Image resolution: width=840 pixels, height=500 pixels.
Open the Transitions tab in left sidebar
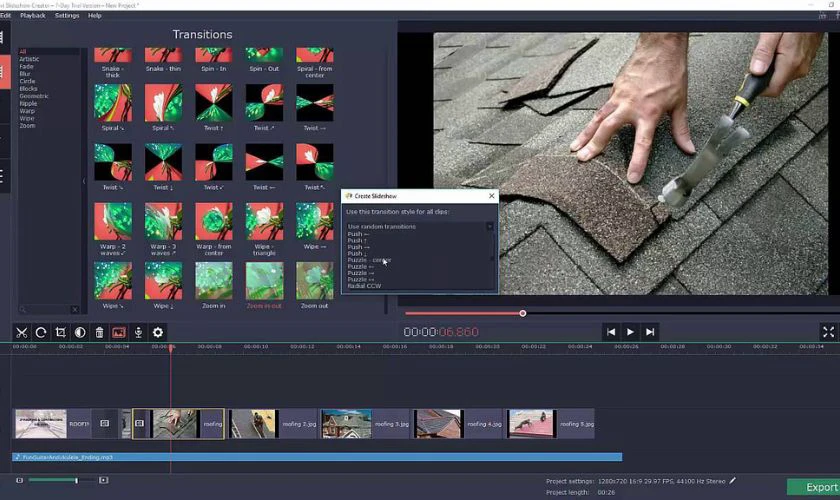pyautogui.click(x=3, y=72)
